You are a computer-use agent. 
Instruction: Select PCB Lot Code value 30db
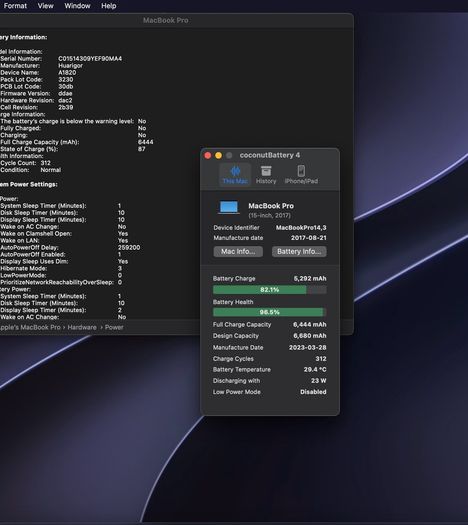(66, 86)
